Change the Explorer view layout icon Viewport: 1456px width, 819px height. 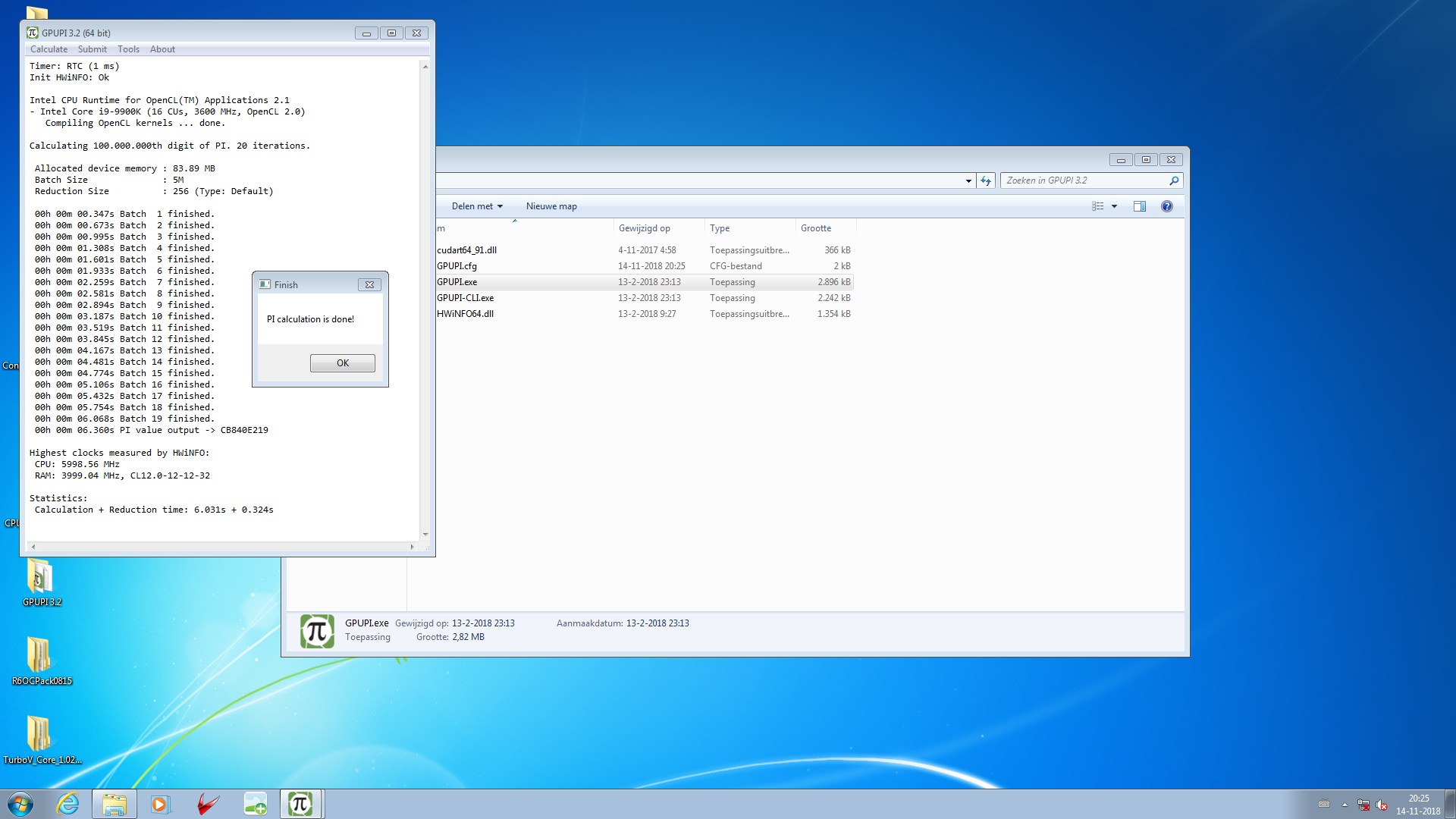coord(1097,206)
